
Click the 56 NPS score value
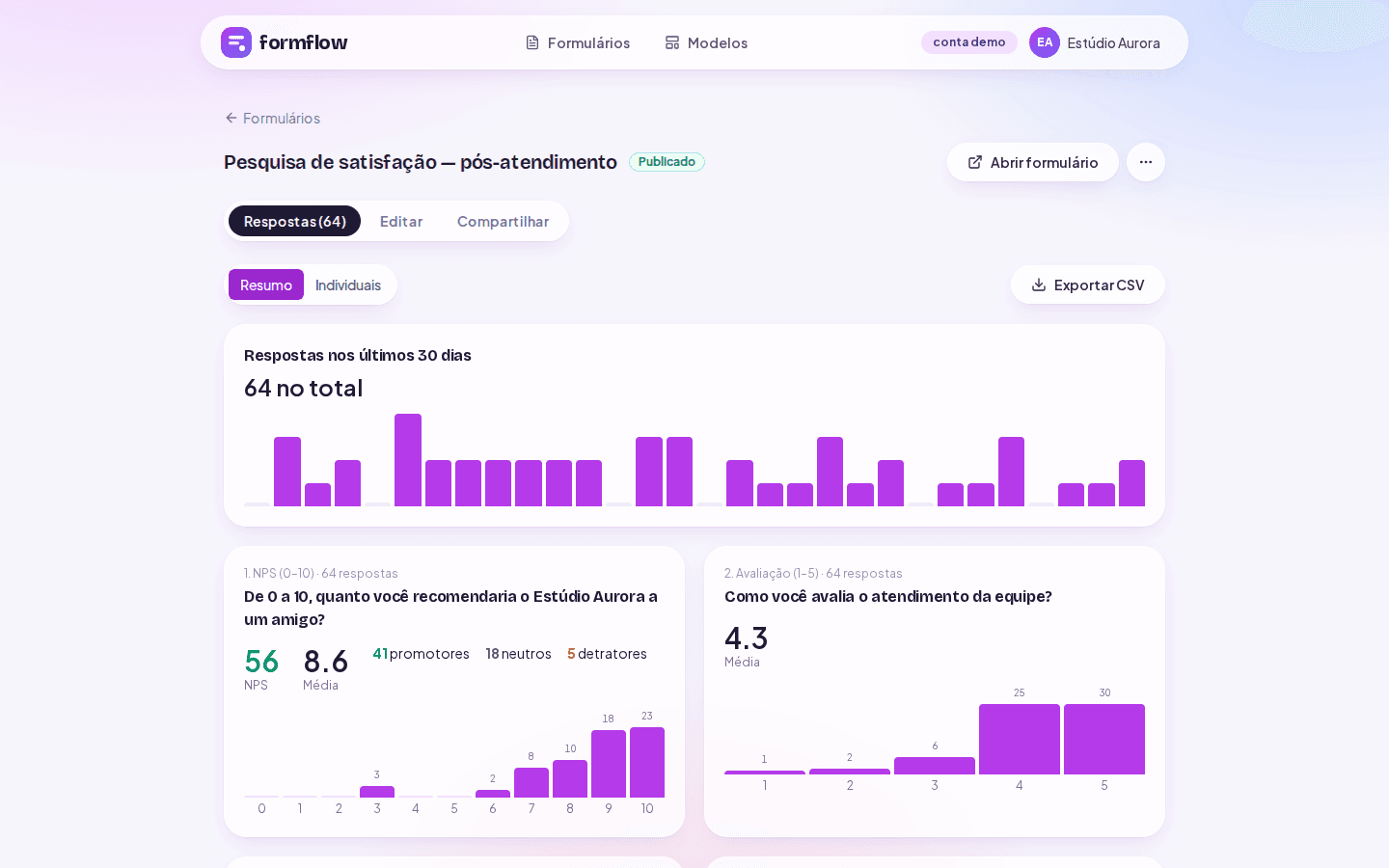point(261,662)
